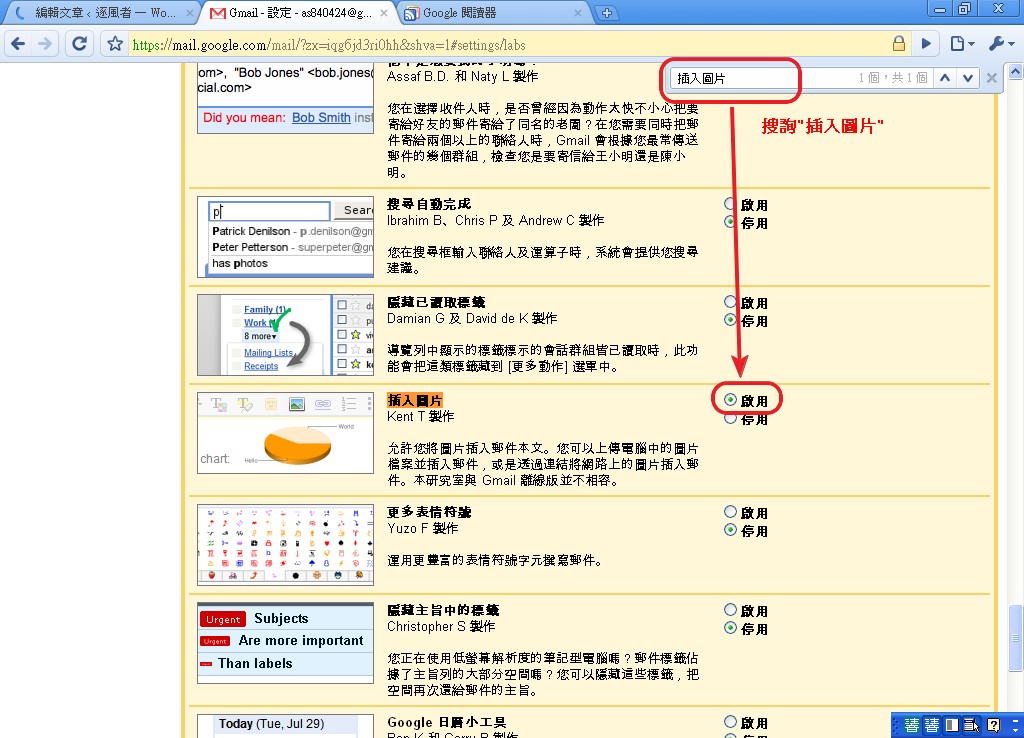Enable 隱藏主旨中的標籤 lab
This screenshot has width=1024, height=738.
[730, 610]
